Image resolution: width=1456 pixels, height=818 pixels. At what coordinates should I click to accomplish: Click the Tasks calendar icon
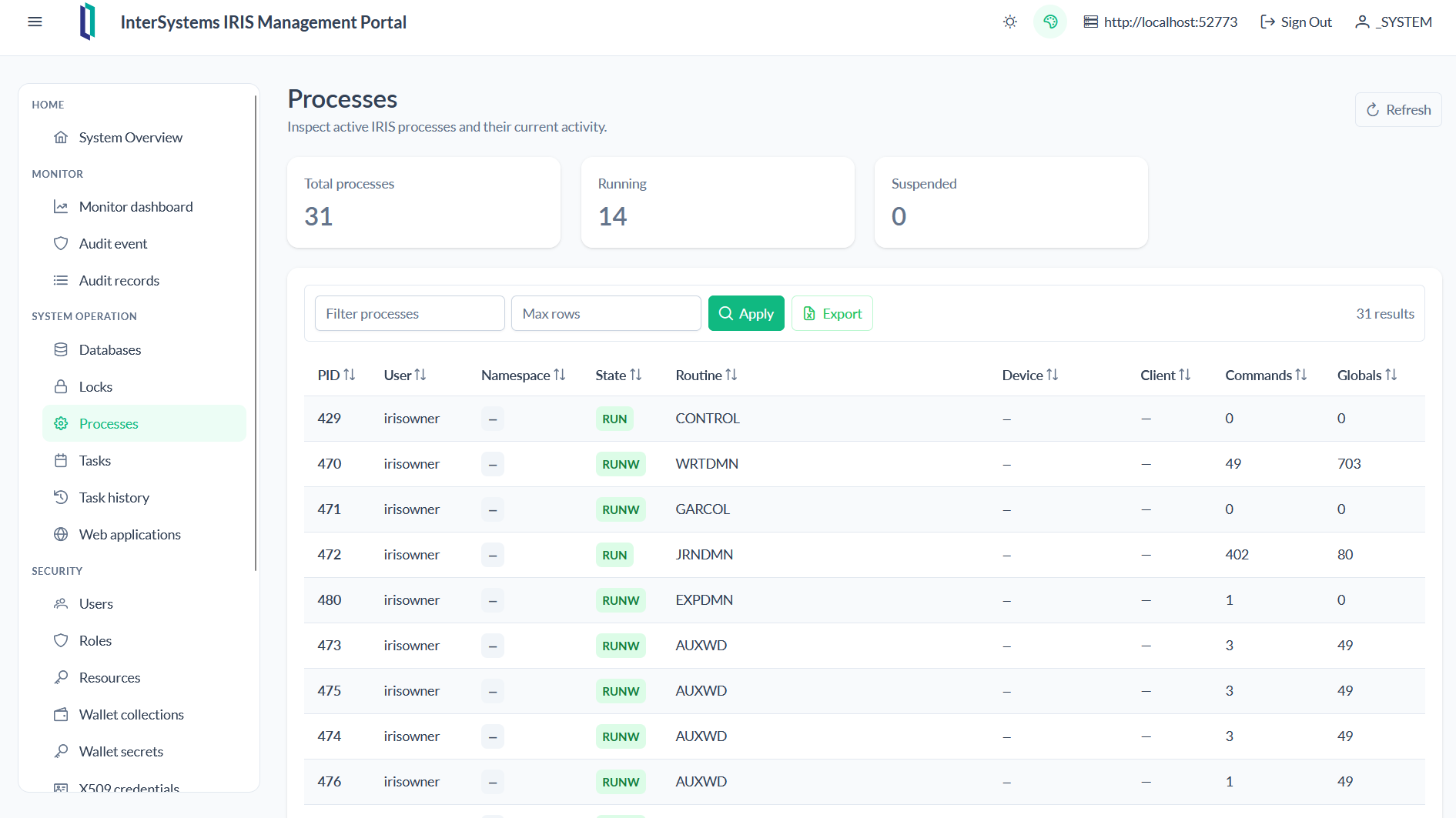click(x=61, y=461)
